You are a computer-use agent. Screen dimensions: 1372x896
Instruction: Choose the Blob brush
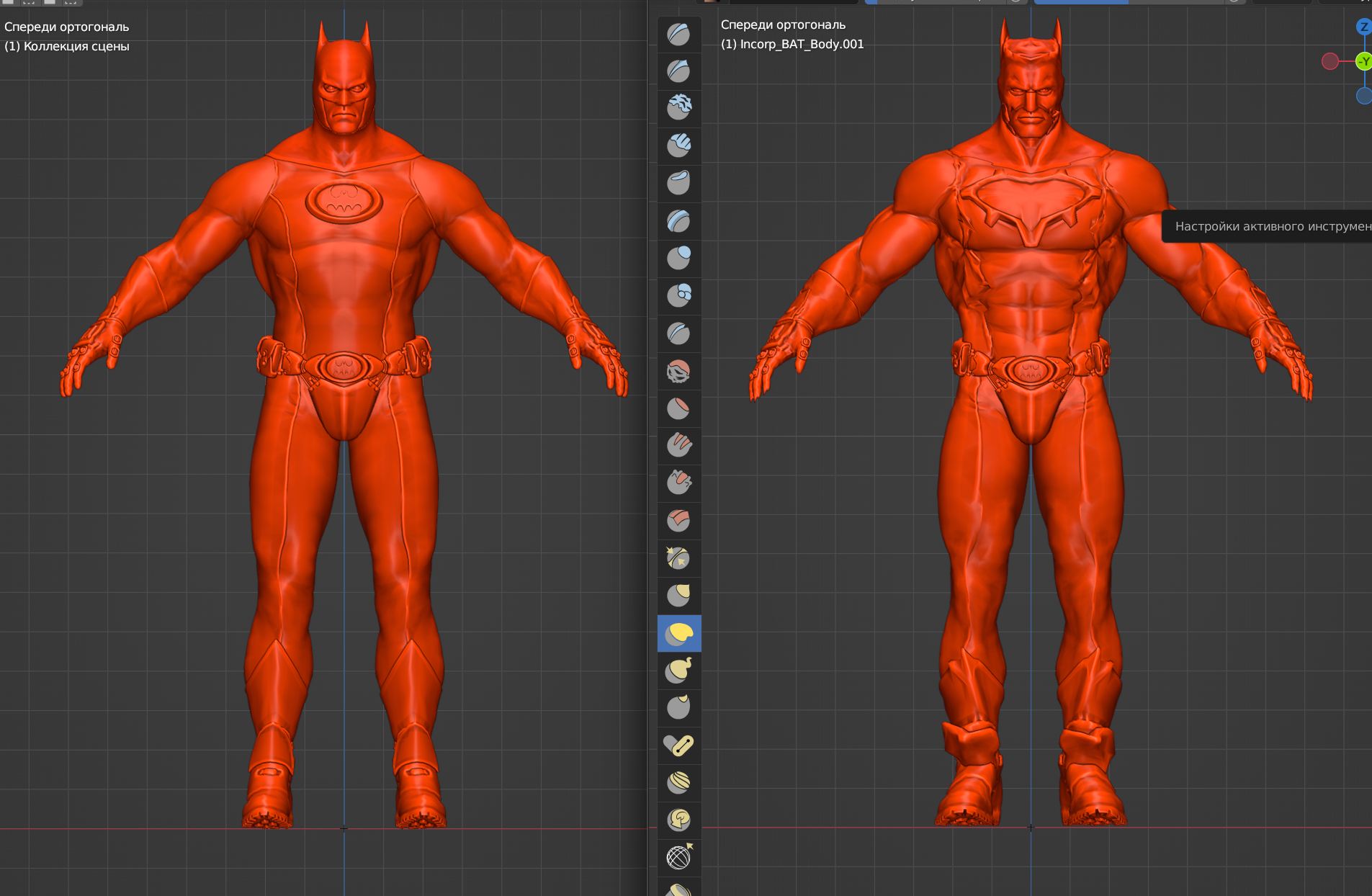[679, 296]
